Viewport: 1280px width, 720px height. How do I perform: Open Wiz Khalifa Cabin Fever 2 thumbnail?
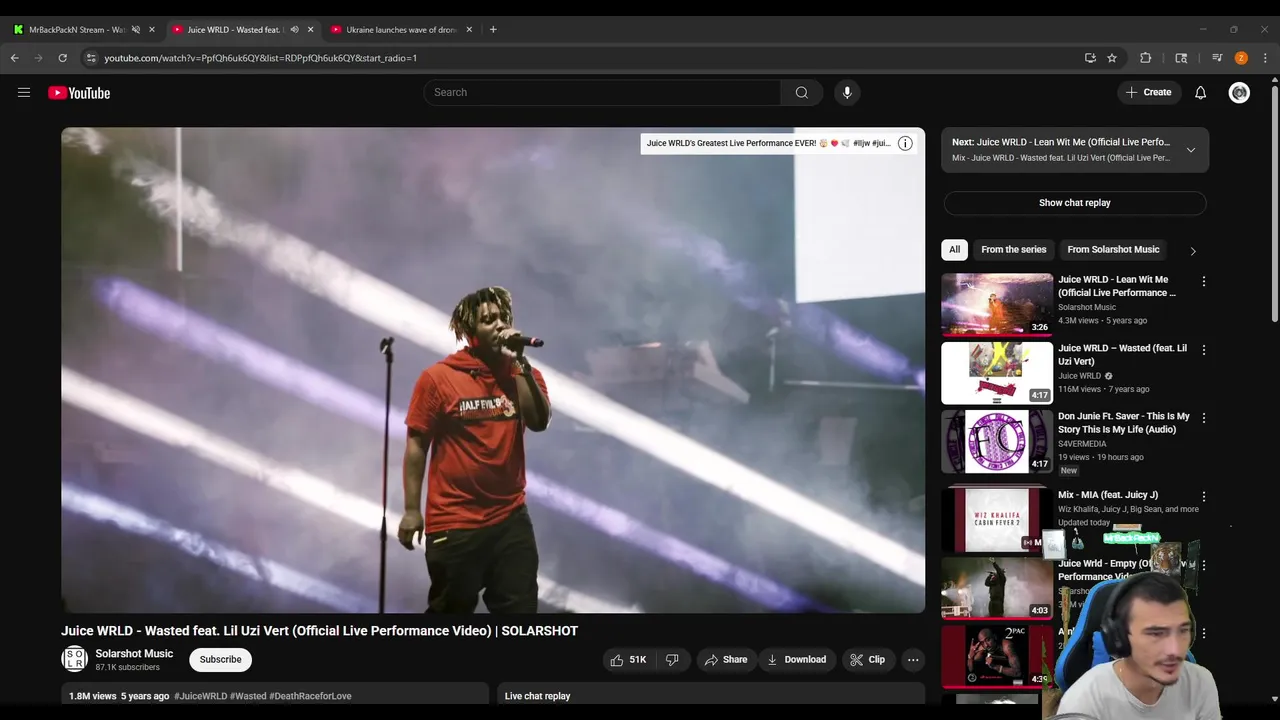pos(997,519)
